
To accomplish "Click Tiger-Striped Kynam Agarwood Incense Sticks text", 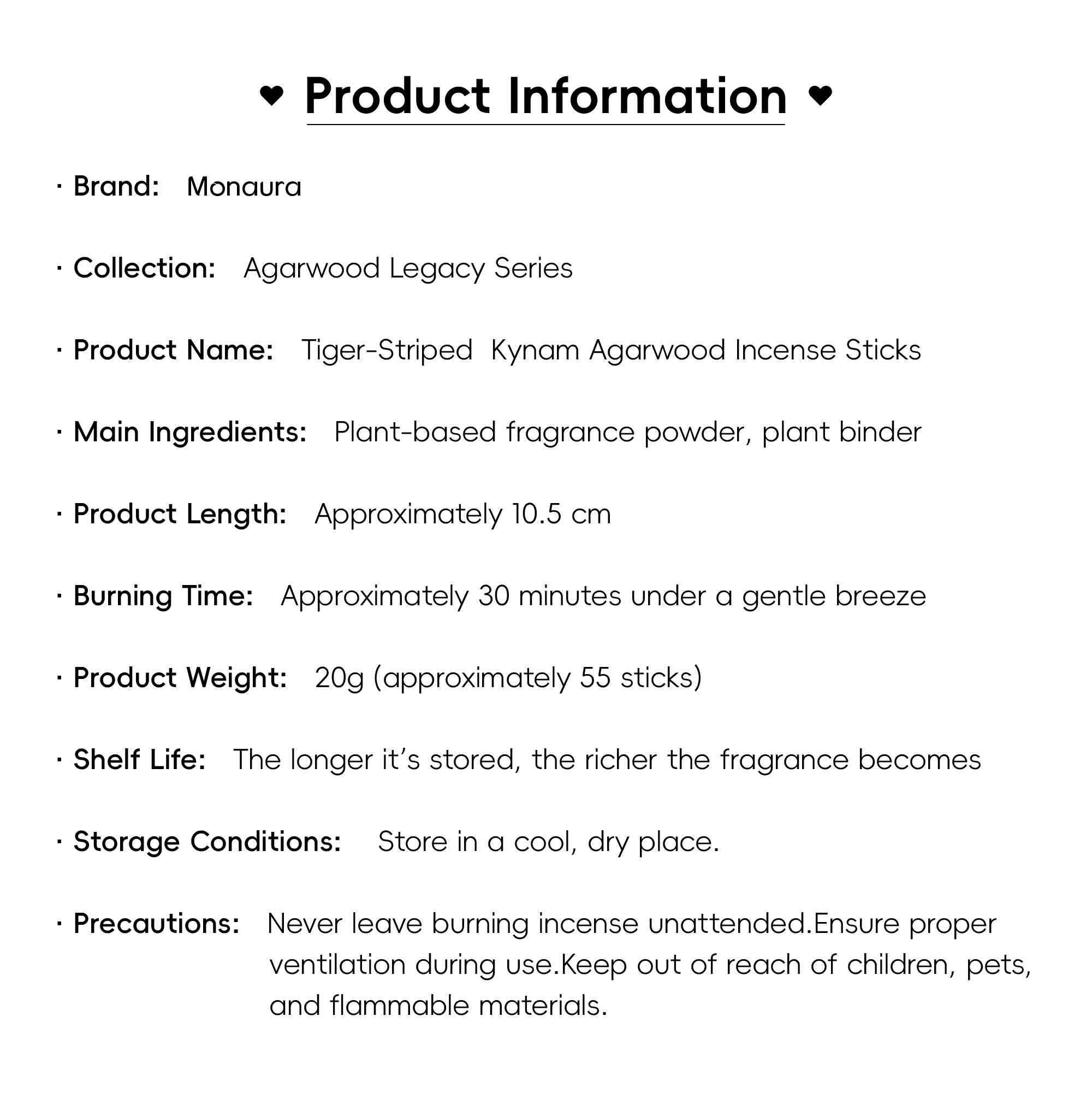I will (611, 350).
